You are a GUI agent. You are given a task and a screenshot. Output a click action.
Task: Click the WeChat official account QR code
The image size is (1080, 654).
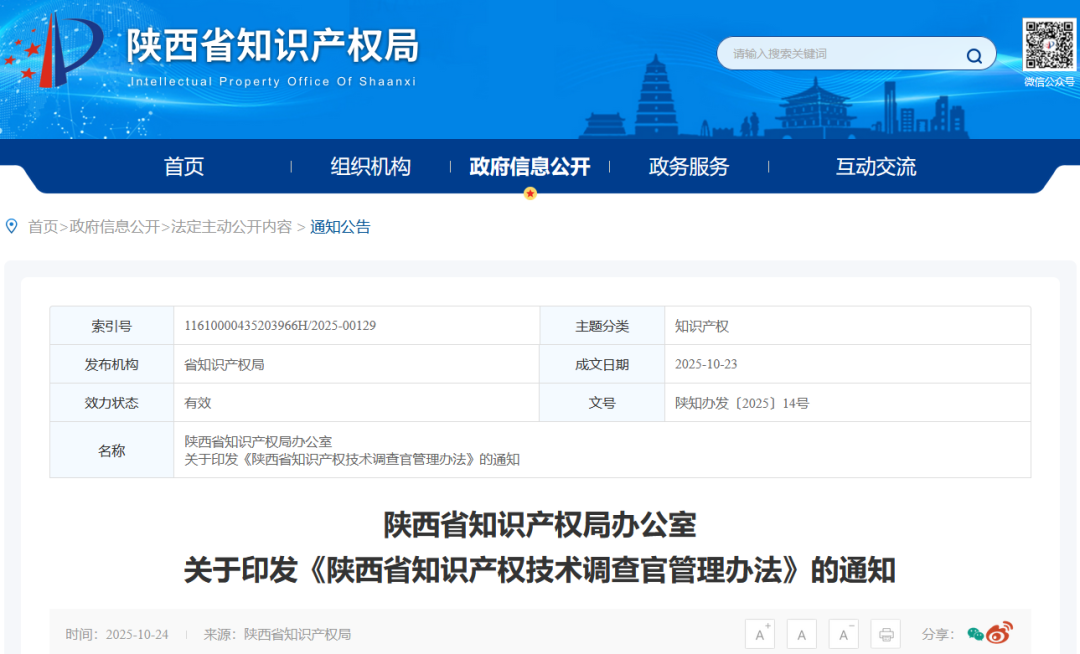(1049, 45)
